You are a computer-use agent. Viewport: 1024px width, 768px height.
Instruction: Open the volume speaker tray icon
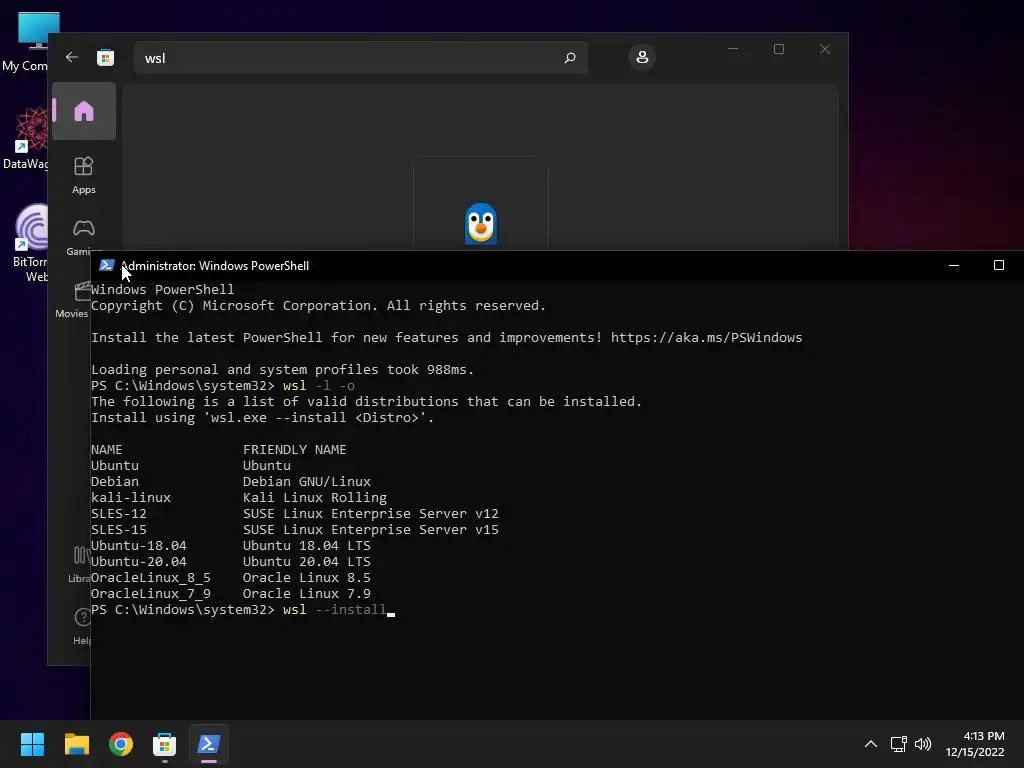pos(923,744)
